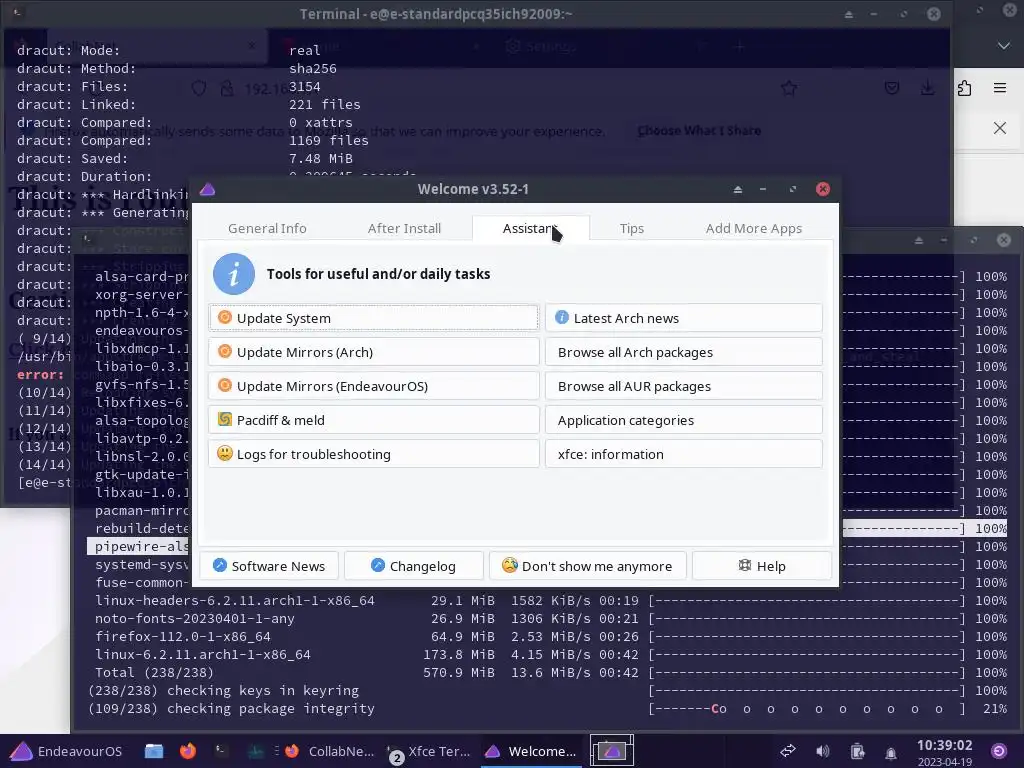Click the 'checking package integrity' line
1024x768 pixels.
(x=231, y=709)
